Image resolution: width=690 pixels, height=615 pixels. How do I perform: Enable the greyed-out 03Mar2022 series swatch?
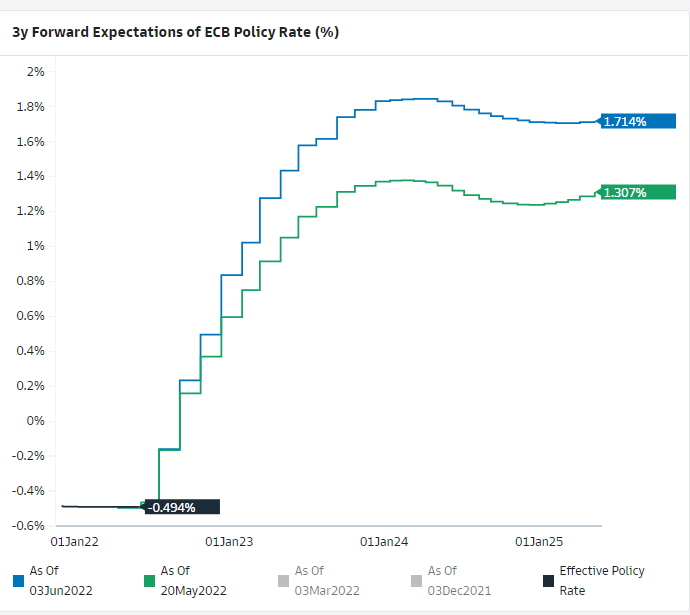[x=284, y=581]
